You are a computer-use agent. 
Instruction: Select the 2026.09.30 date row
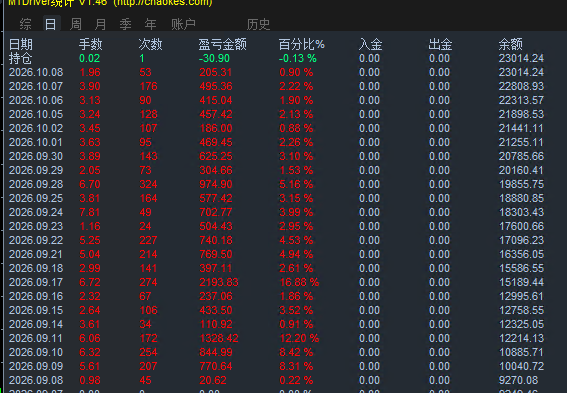pyautogui.click(x=36, y=156)
